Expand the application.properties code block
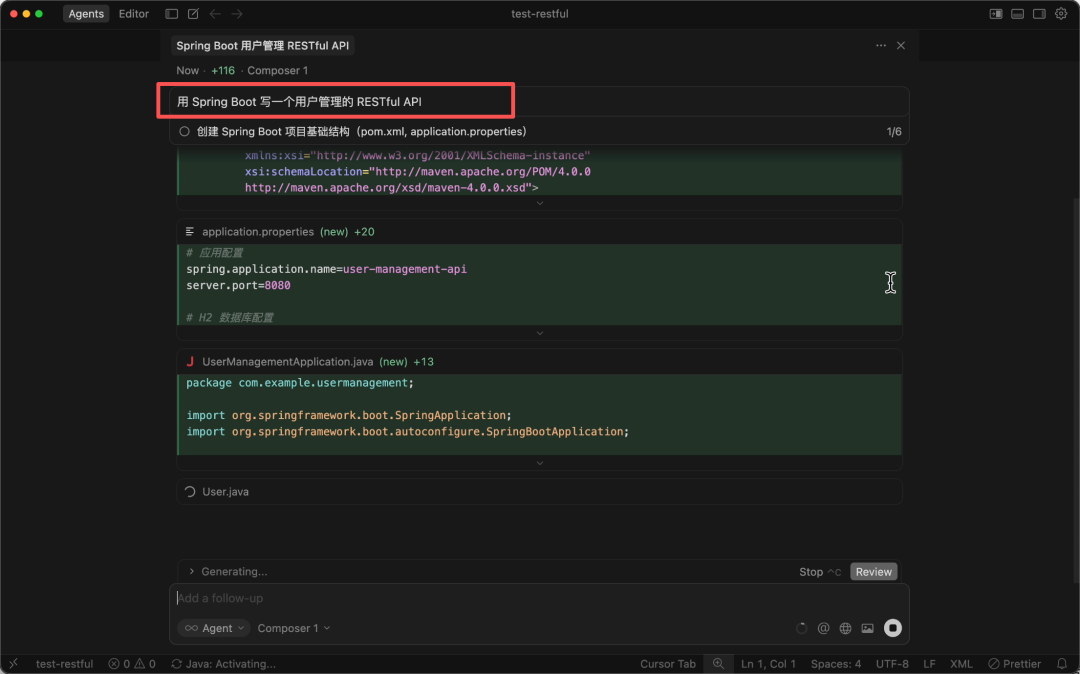Image resolution: width=1080 pixels, height=674 pixels. click(x=540, y=333)
